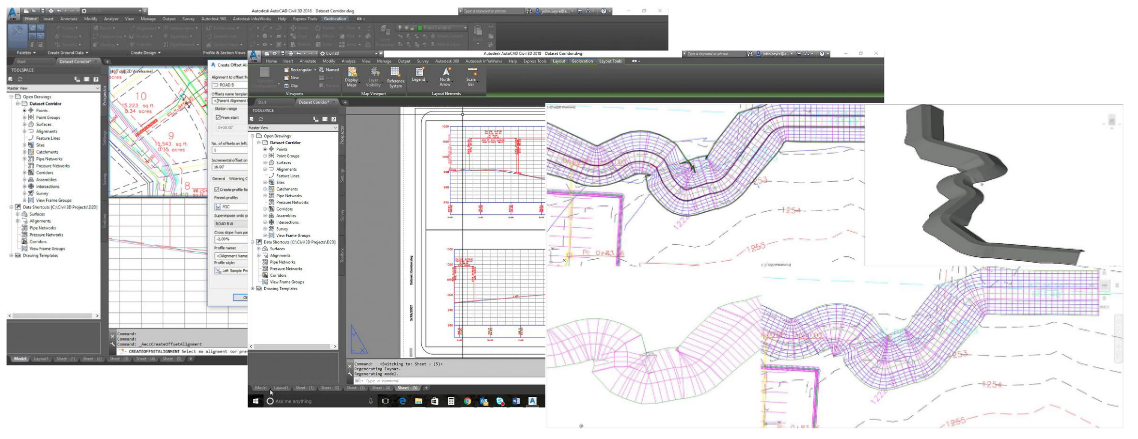Click new drawing tab plus in front window
Viewport: 1138px width, 439px height.
[x=346, y=102]
